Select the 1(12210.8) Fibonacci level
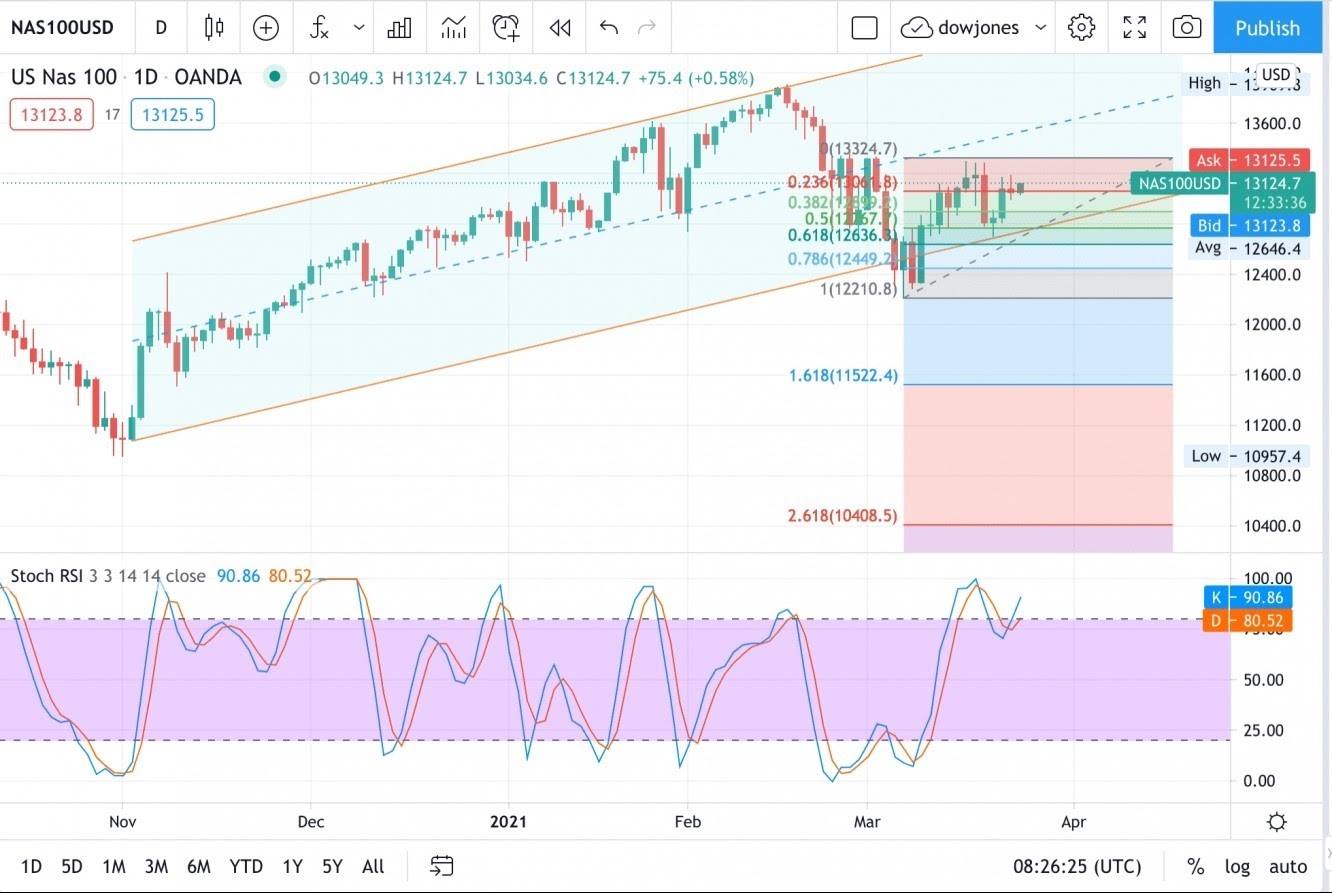The width and height of the screenshot is (1332, 893). (x=858, y=290)
